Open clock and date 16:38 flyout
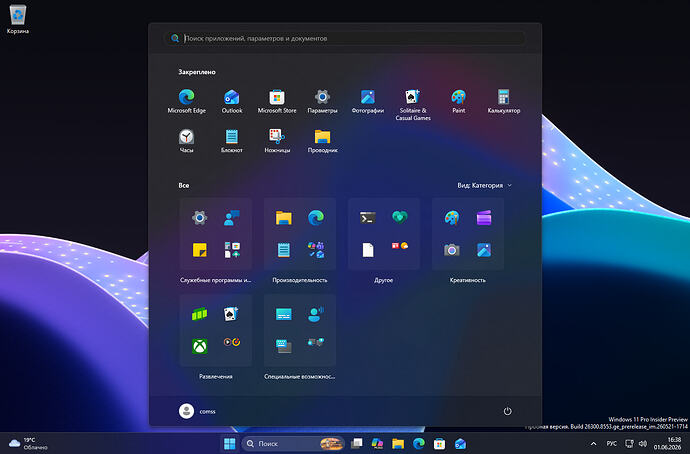 pos(668,443)
